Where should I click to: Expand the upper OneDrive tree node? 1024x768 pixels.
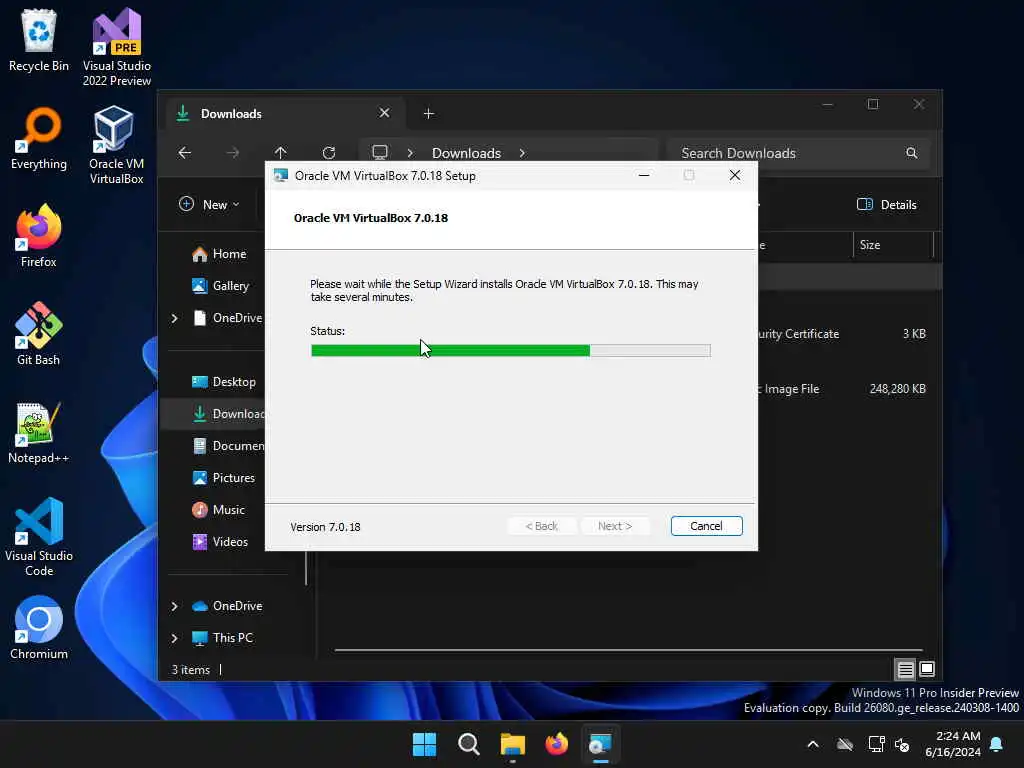(x=174, y=318)
